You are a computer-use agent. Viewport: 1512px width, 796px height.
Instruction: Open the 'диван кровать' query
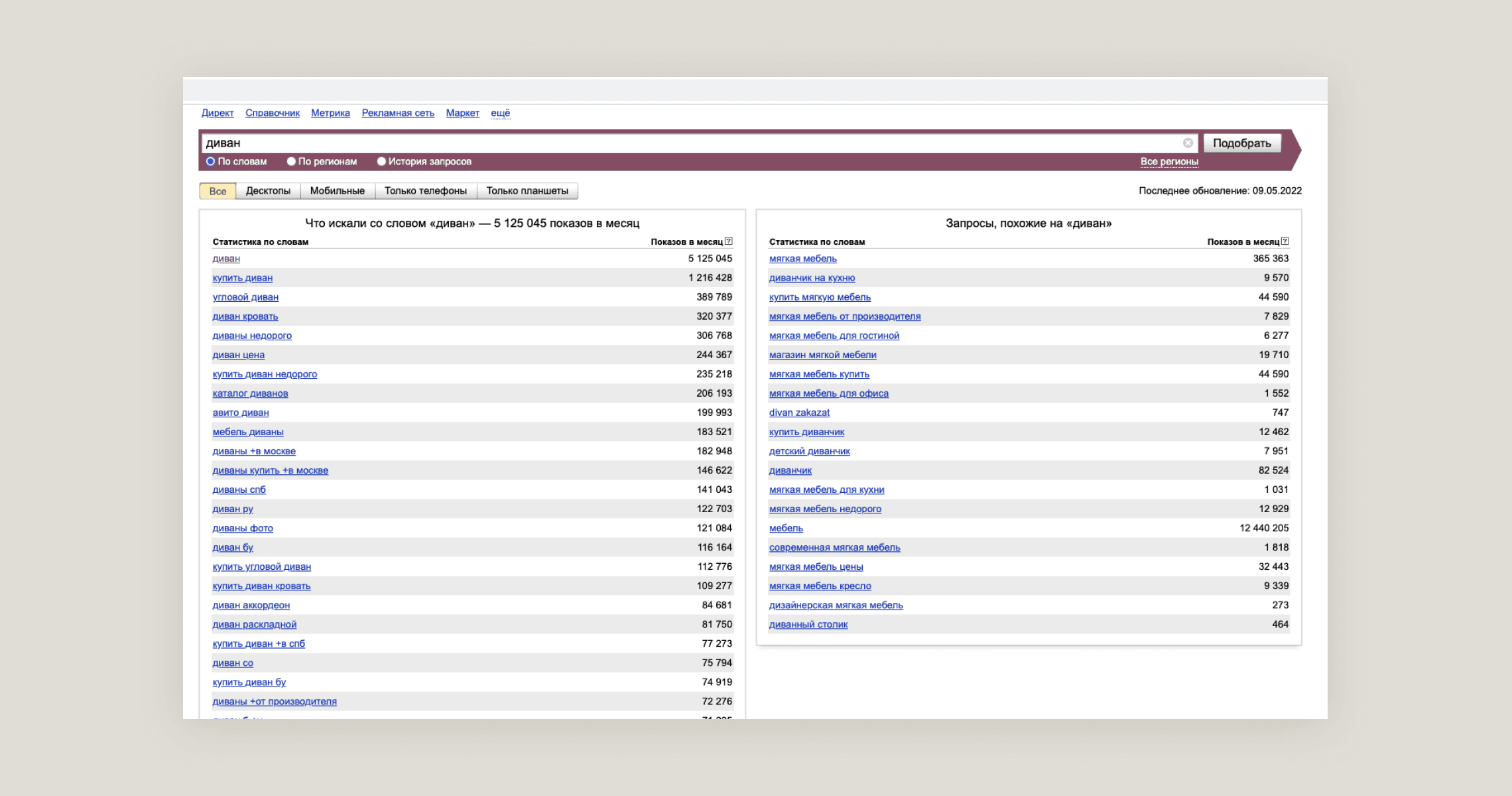[245, 316]
